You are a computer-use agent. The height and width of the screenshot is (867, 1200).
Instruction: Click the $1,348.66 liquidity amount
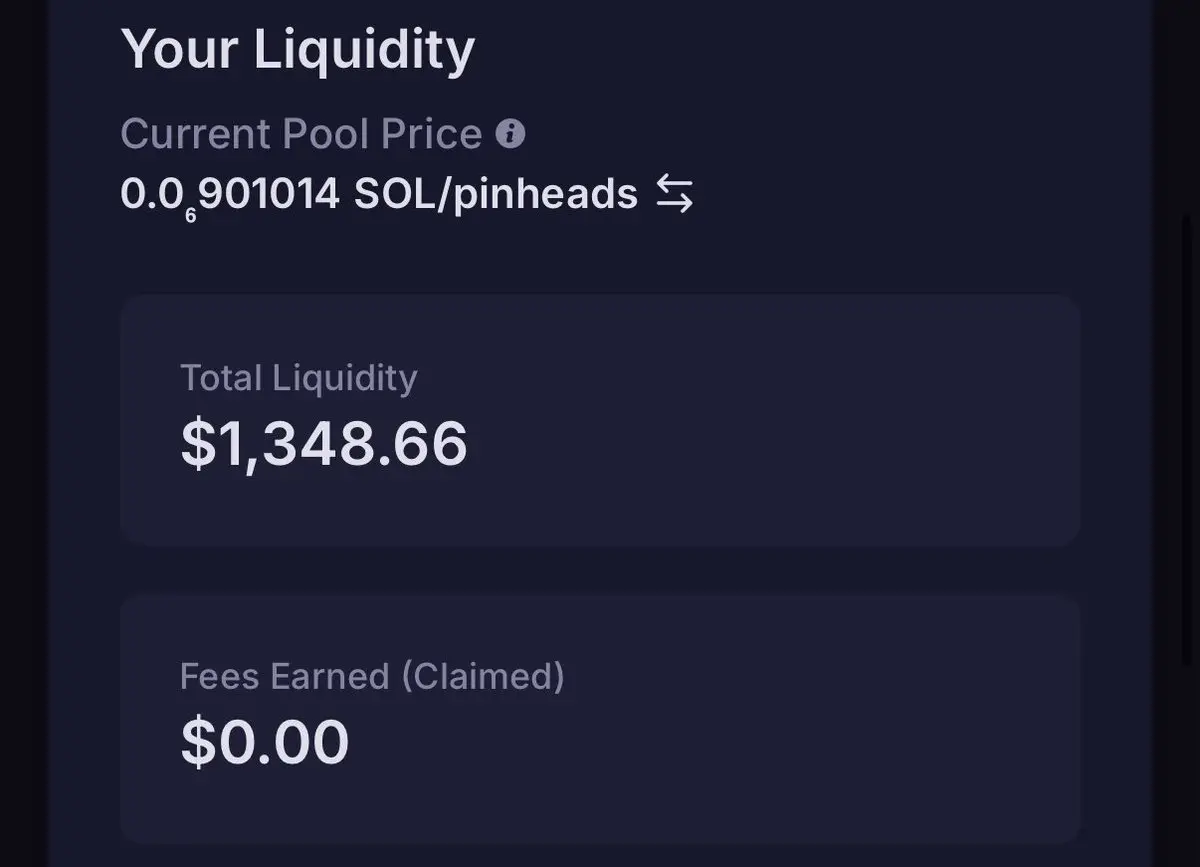click(x=324, y=443)
